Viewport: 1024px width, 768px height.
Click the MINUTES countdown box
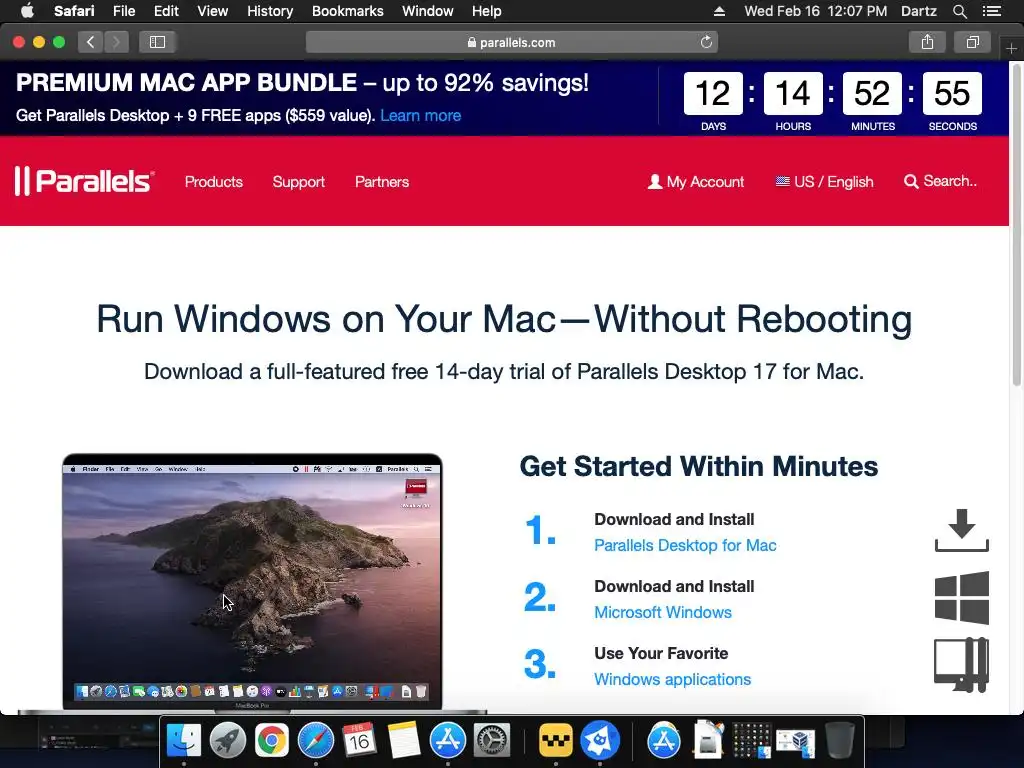(872, 93)
